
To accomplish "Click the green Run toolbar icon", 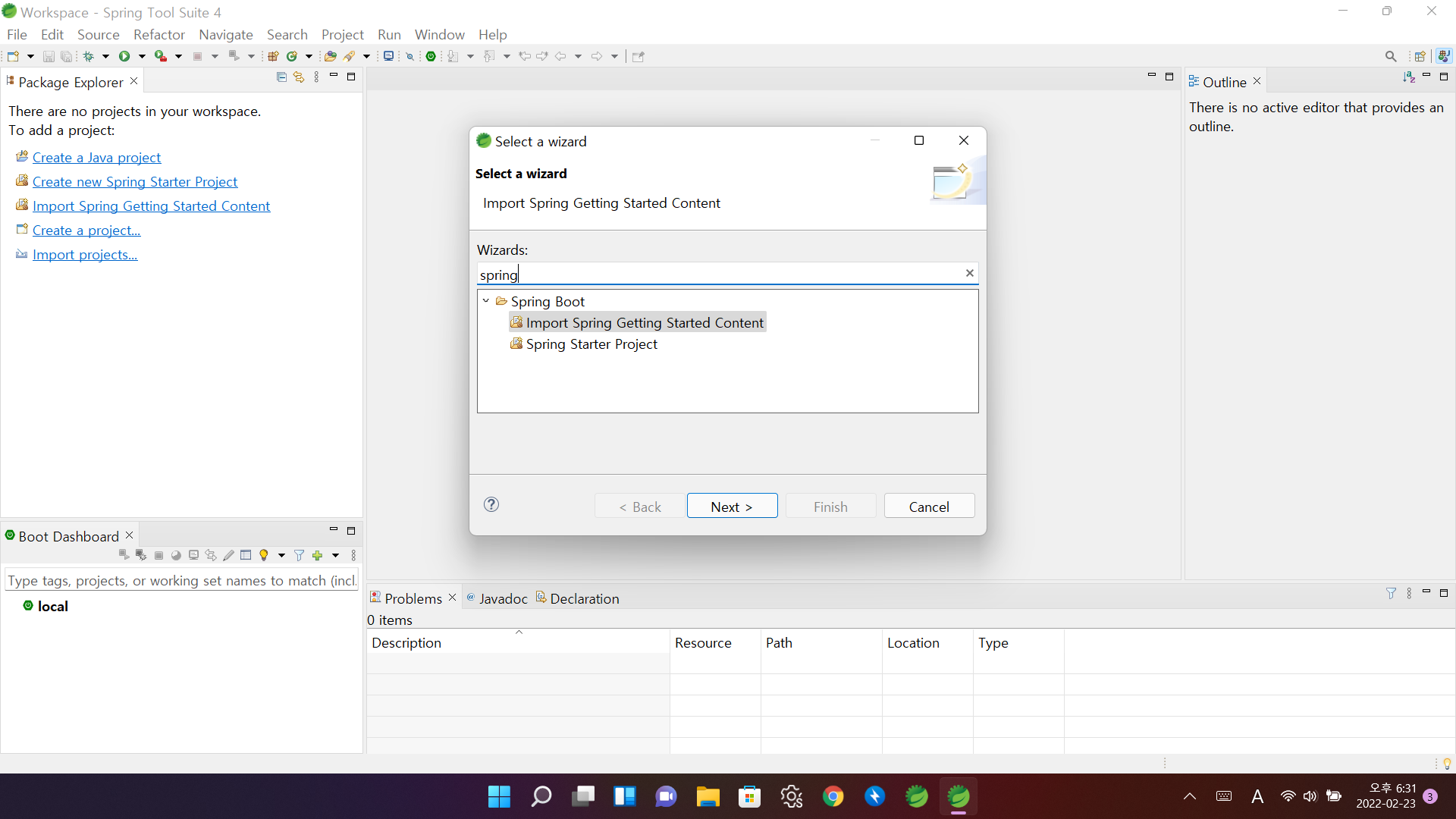I will tap(124, 56).
